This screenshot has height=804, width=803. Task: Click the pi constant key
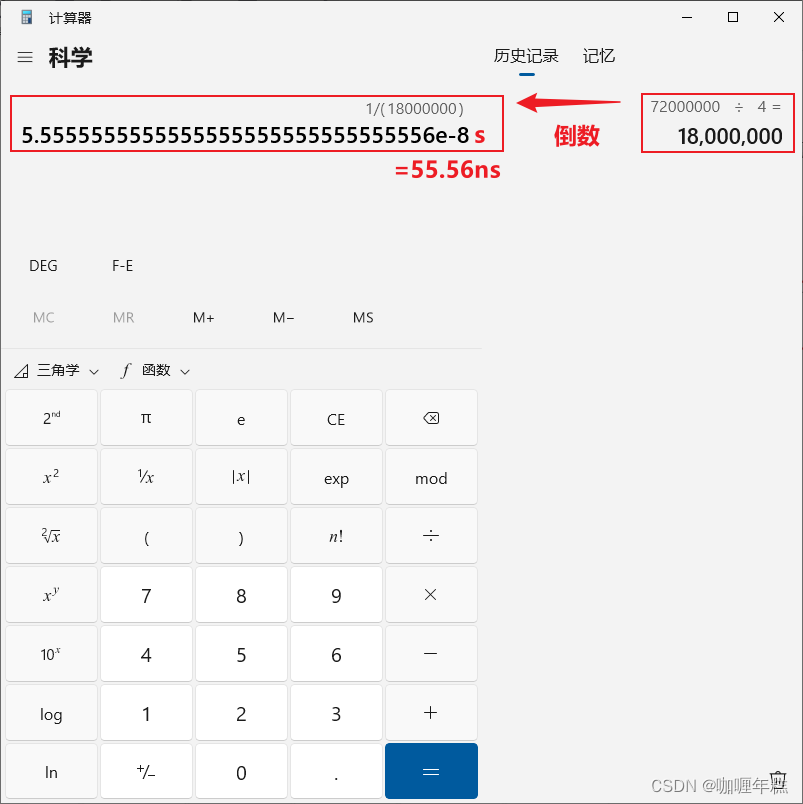[146, 418]
